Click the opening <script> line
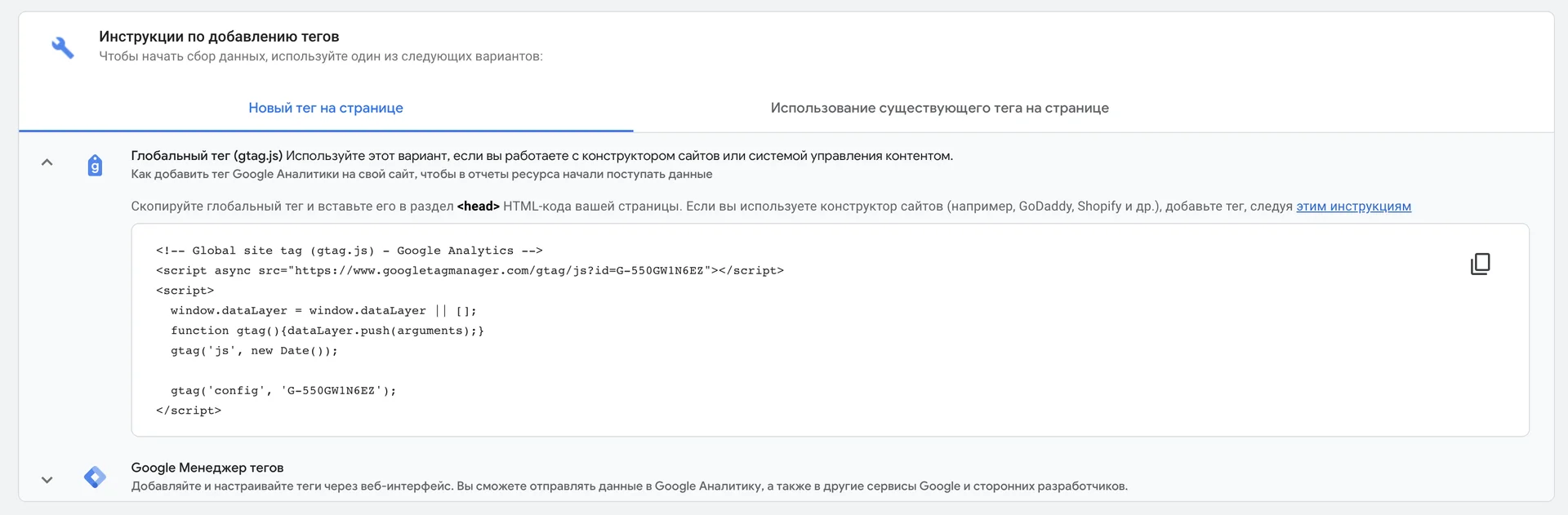This screenshot has height=515, width=1568. 185,291
